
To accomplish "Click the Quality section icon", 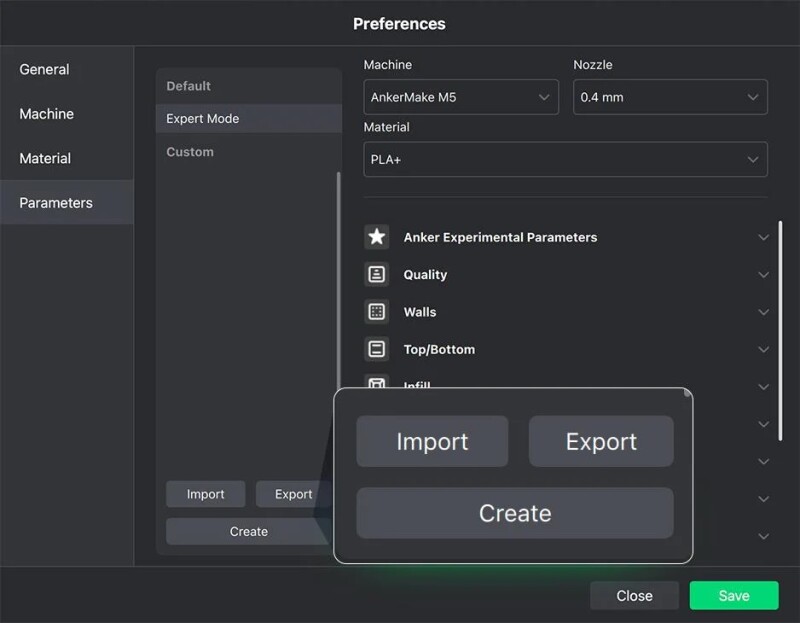I will (377, 275).
